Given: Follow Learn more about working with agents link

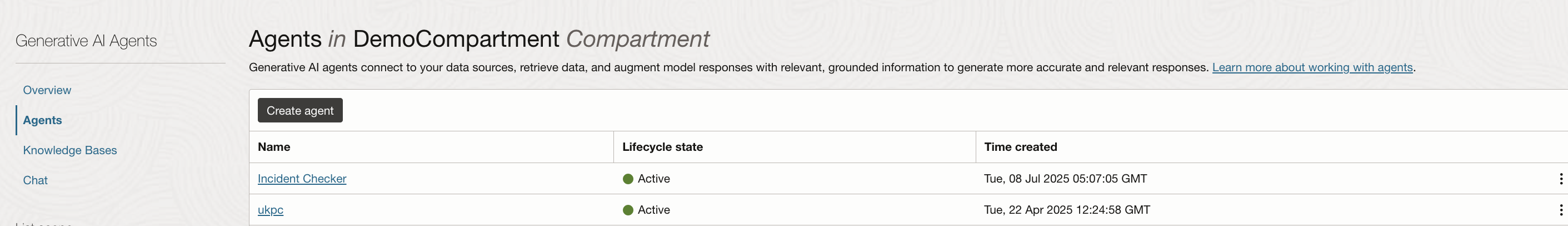Looking at the screenshot, I should point(1312,67).
